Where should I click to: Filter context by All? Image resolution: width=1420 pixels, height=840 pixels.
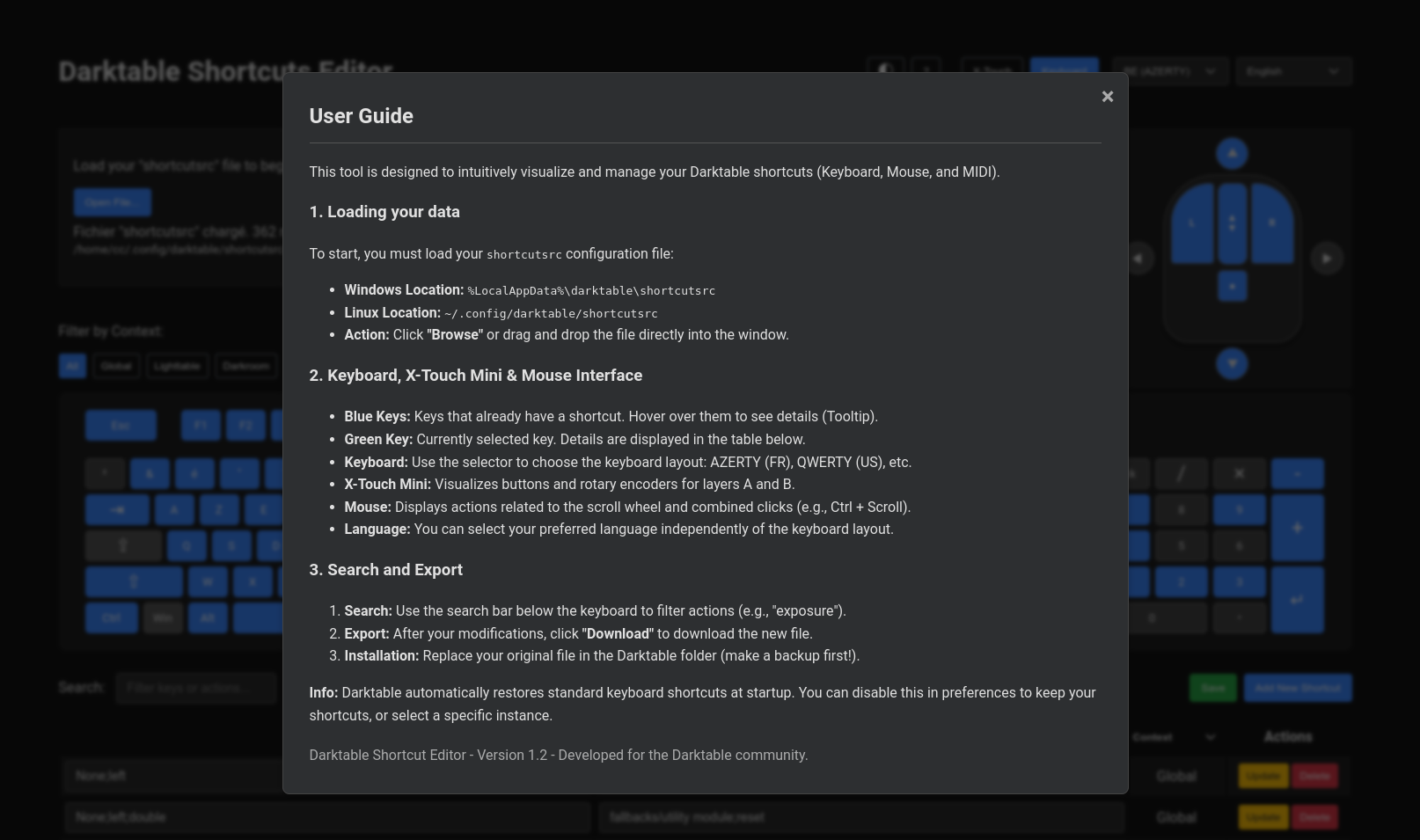(72, 366)
